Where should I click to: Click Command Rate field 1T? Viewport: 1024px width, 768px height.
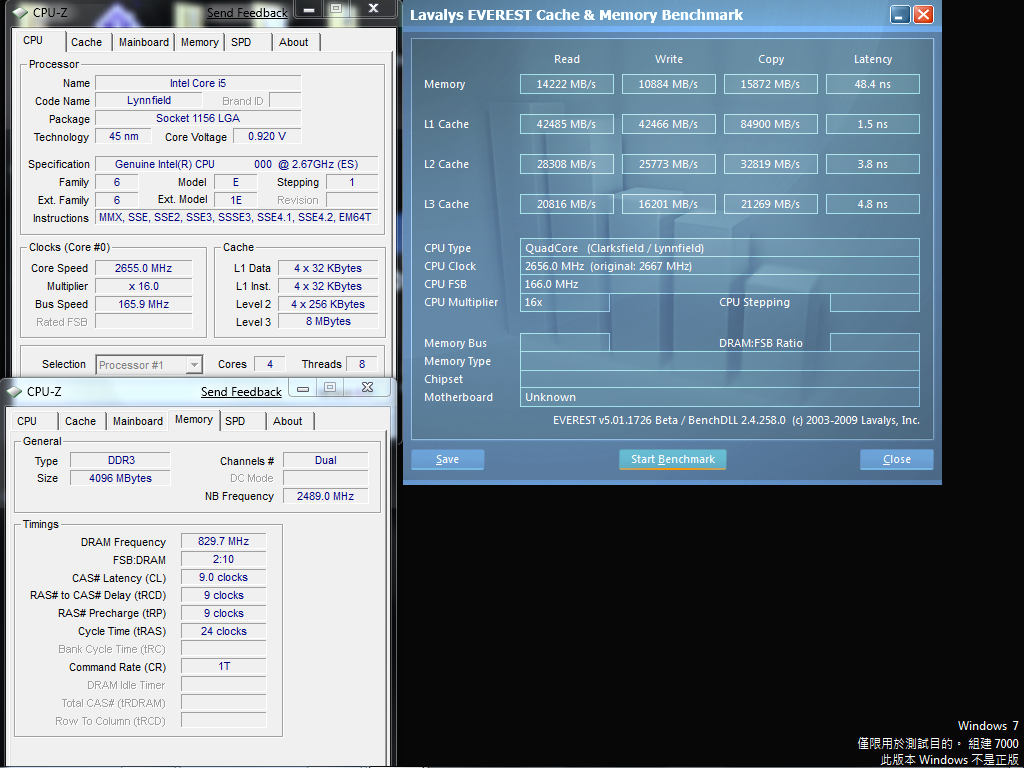[223, 667]
